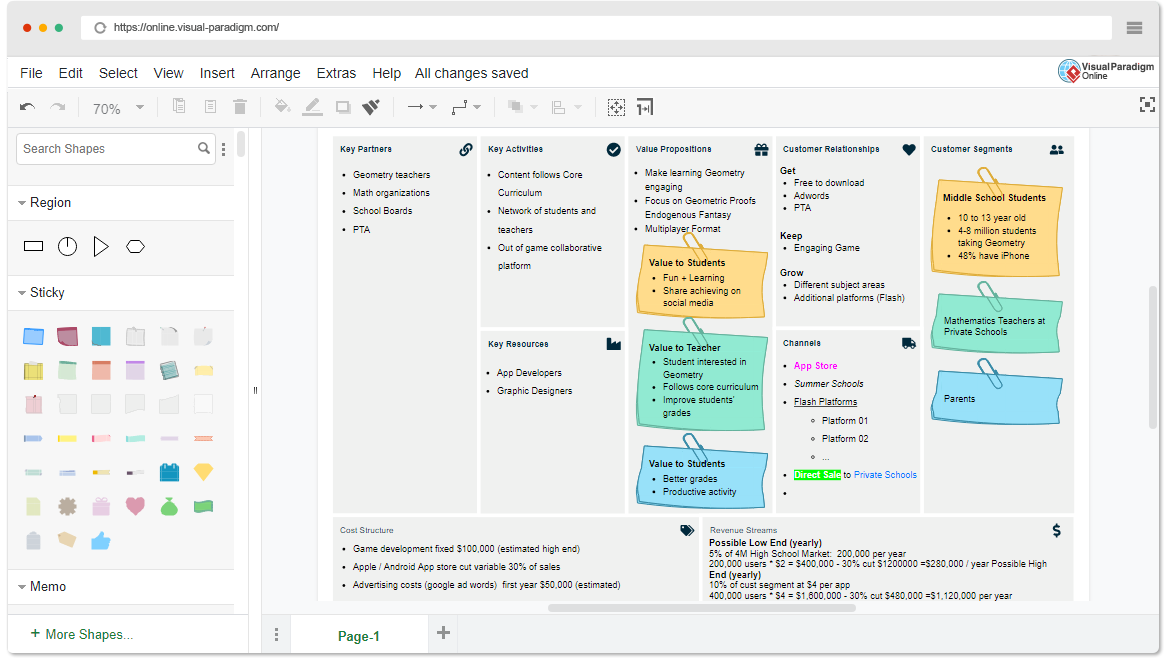
Task: Click the Redo arrow in toolbar
Action: click(57, 107)
